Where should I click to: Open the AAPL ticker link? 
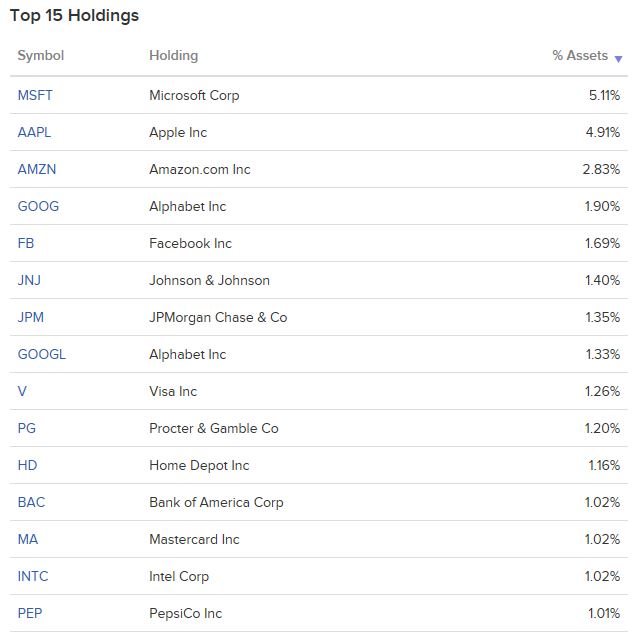34,132
